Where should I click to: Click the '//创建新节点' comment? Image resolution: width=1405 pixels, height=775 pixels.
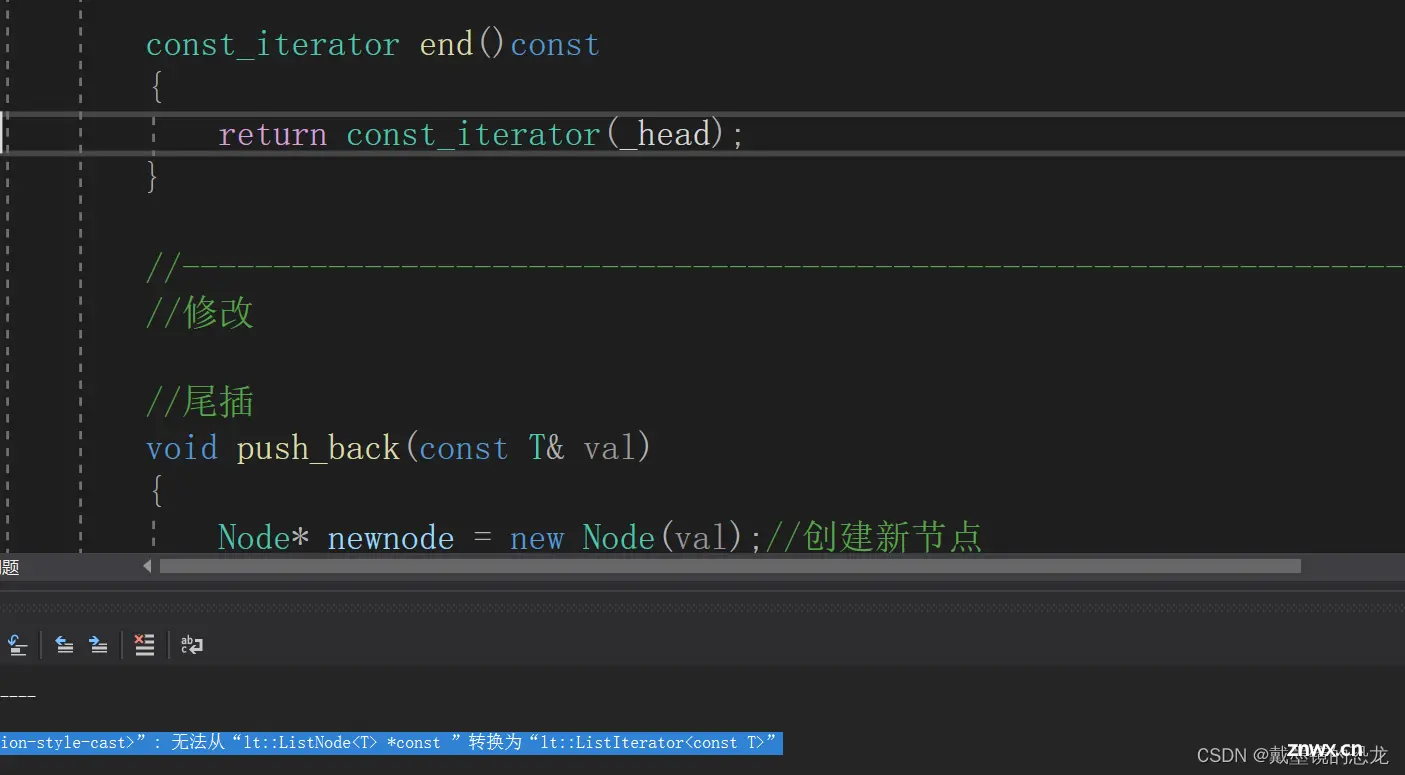pyautogui.click(x=874, y=537)
